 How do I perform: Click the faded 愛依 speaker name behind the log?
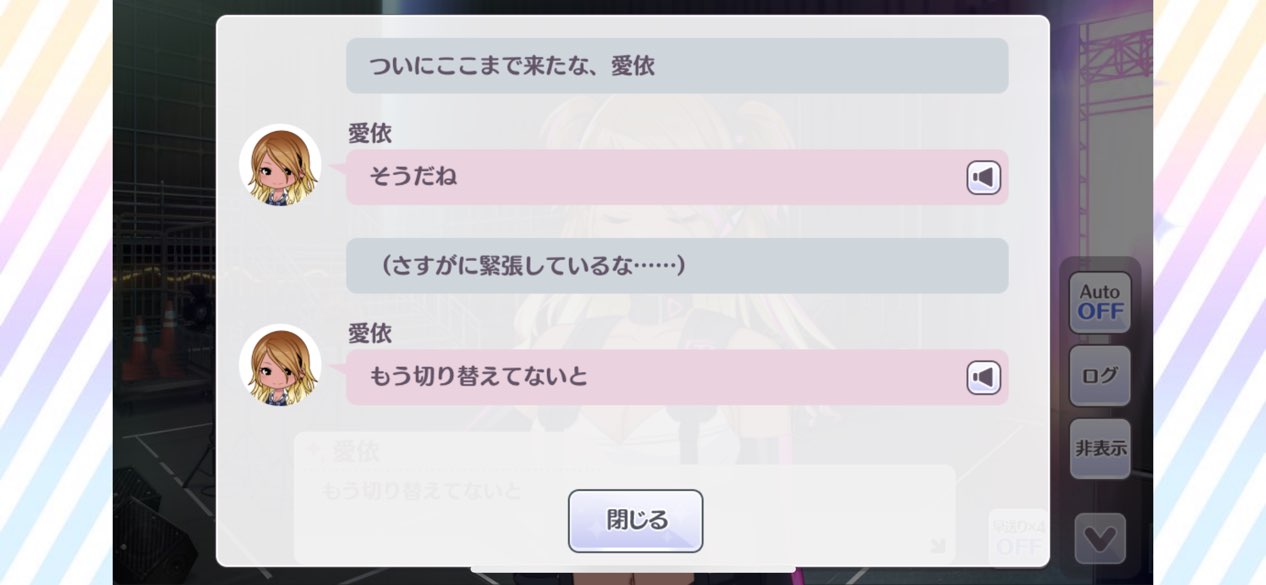click(355, 451)
